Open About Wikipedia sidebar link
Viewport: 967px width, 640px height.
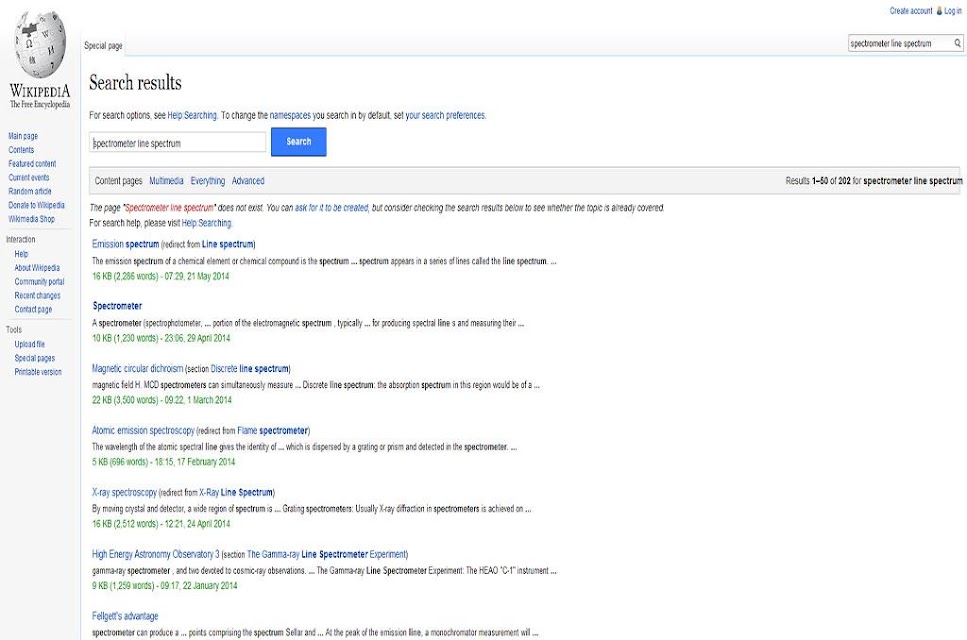click(37, 268)
